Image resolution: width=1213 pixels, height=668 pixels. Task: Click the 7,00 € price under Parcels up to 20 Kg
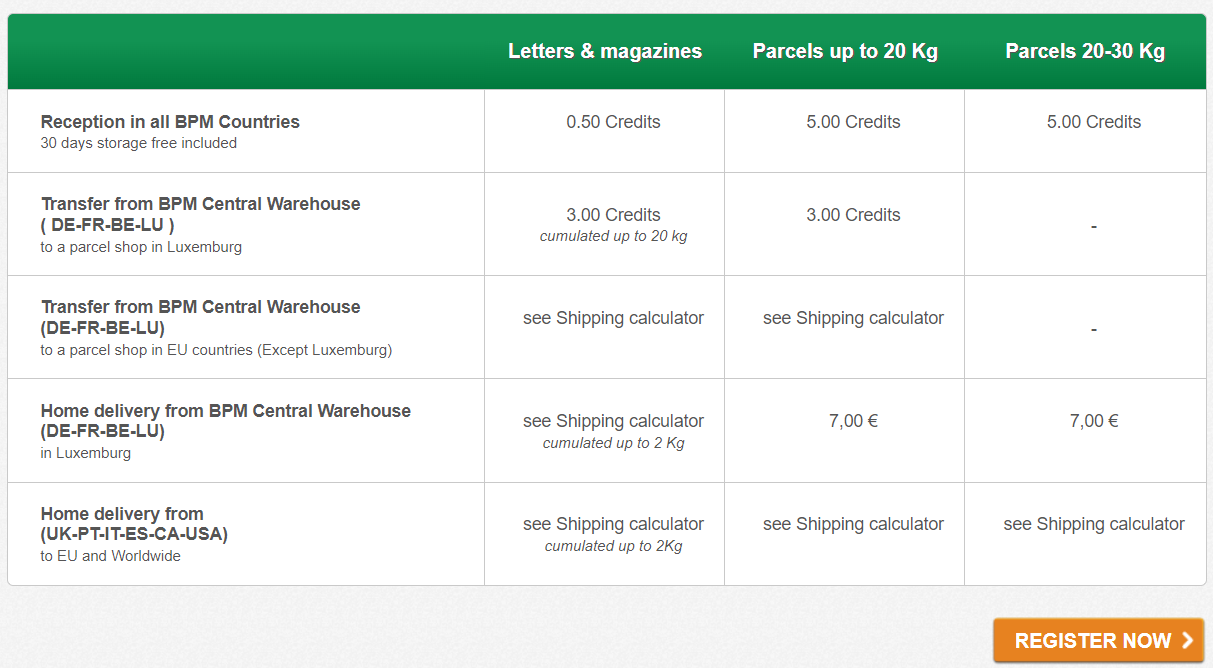click(853, 421)
